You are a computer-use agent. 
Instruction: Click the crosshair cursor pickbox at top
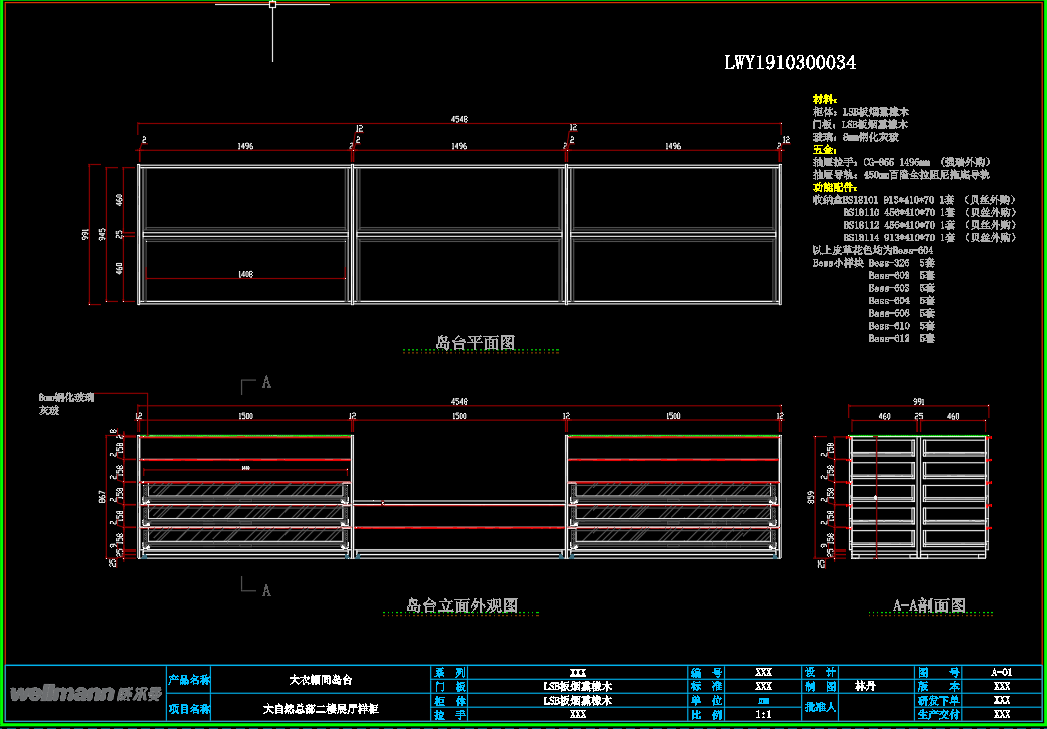click(x=272, y=5)
